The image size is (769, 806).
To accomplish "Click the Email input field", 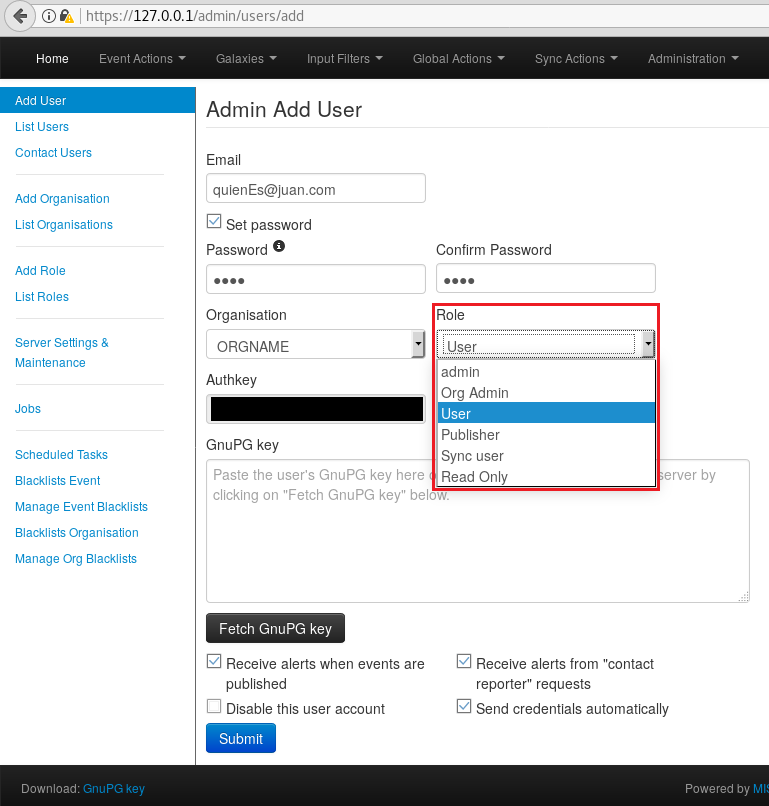I will (x=315, y=188).
